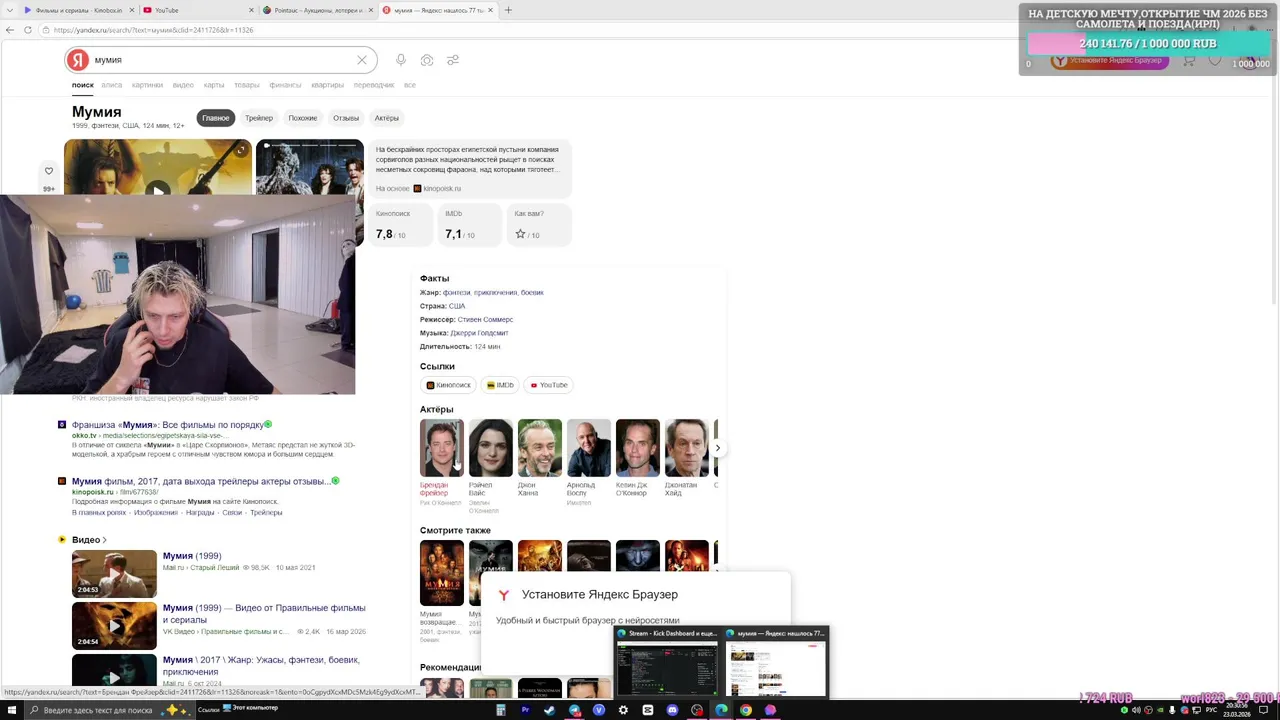Viewport: 1280px width, 720px height.
Task: Select the карты search category
Action: 214,85
